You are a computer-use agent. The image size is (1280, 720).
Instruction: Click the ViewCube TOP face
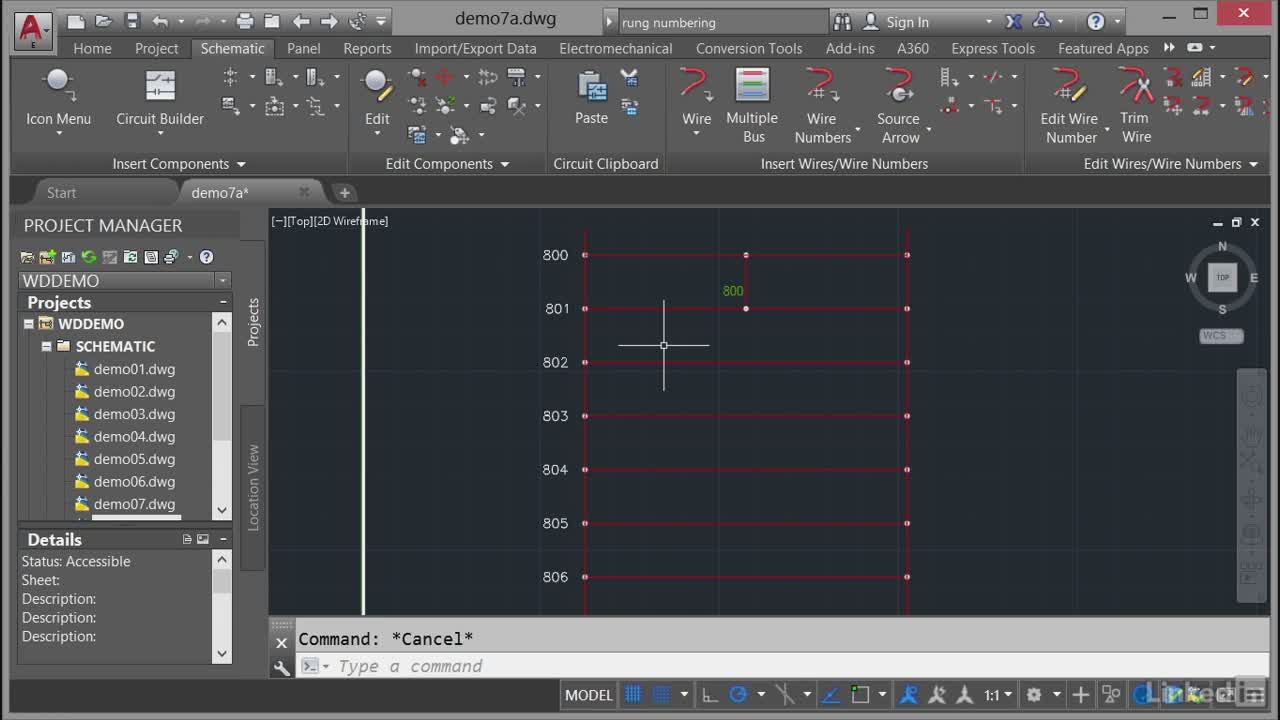(1222, 277)
